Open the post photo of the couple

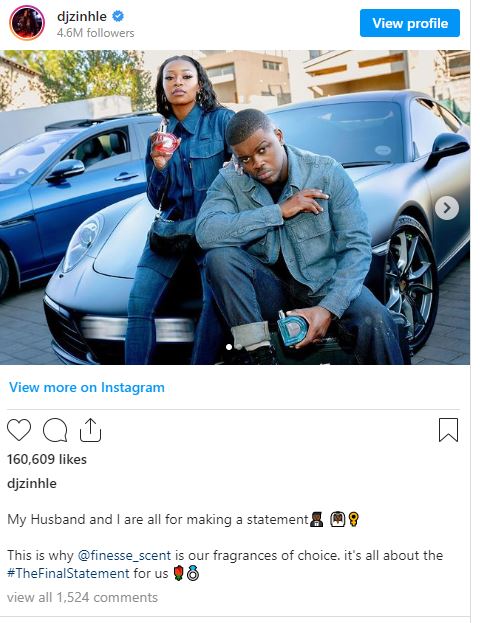235,207
